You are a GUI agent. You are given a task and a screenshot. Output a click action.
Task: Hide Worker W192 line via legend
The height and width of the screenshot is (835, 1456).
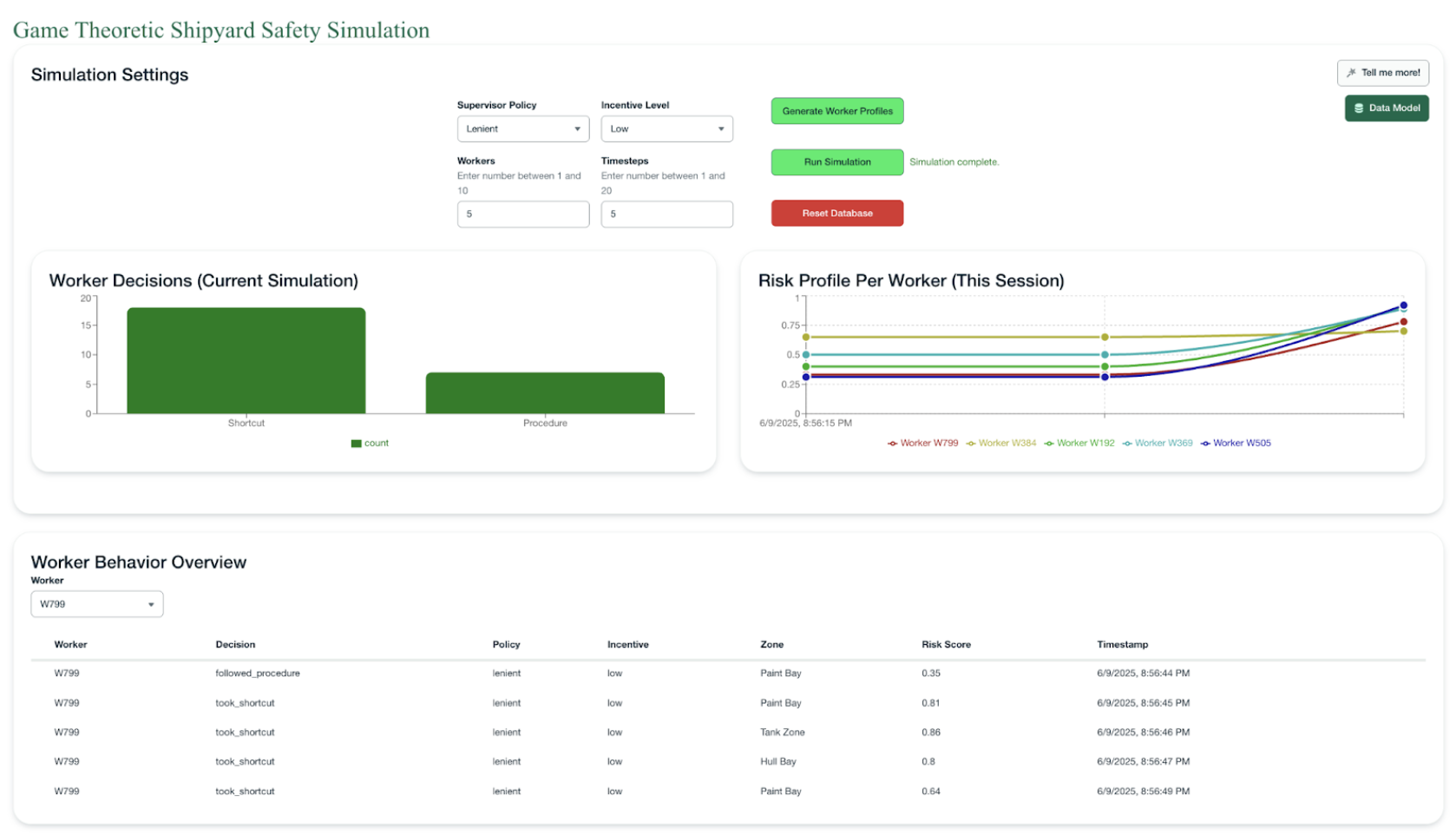pyautogui.click(x=1079, y=444)
